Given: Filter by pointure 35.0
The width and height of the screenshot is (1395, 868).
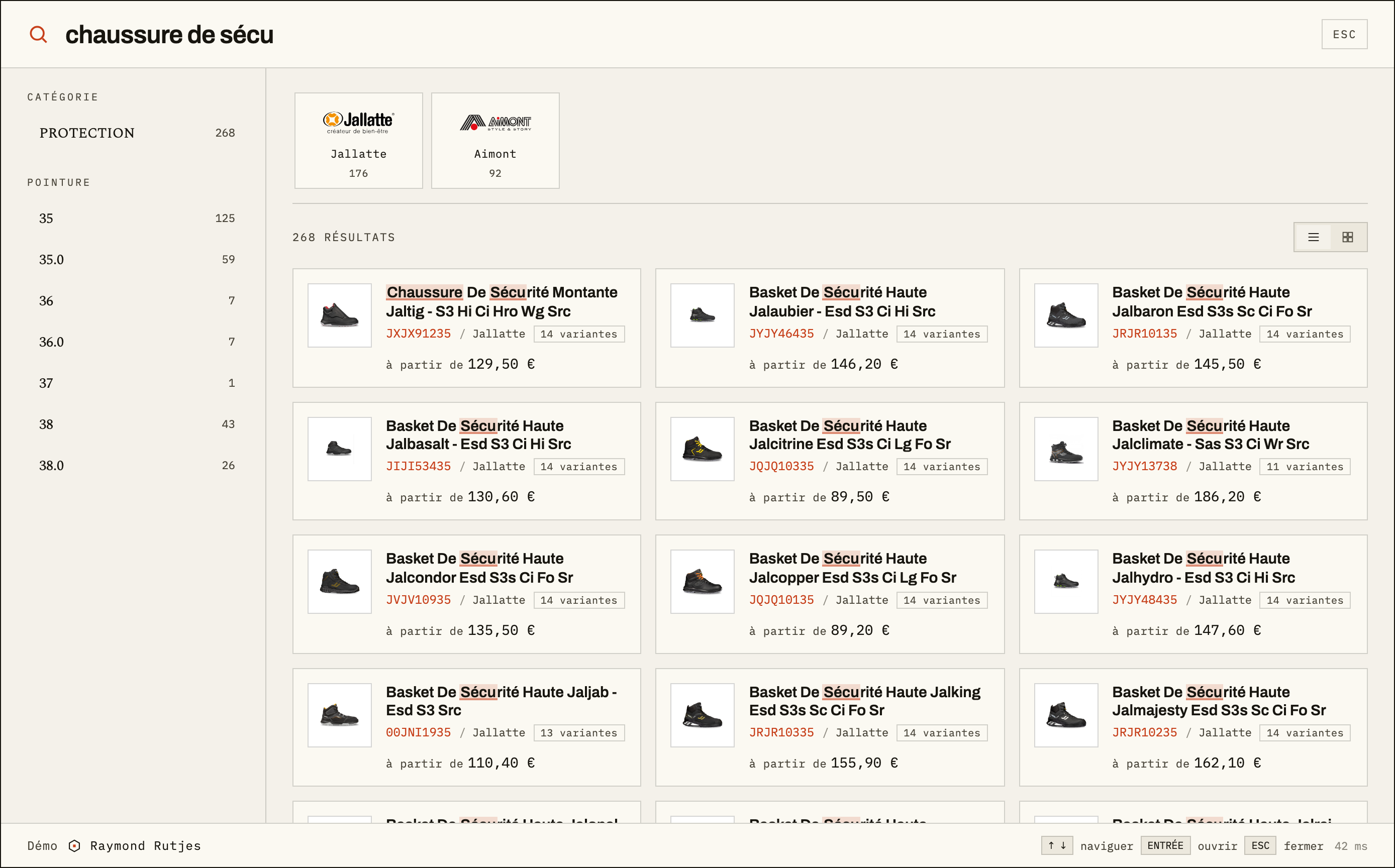Looking at the screenshot, I should point(137,260).
